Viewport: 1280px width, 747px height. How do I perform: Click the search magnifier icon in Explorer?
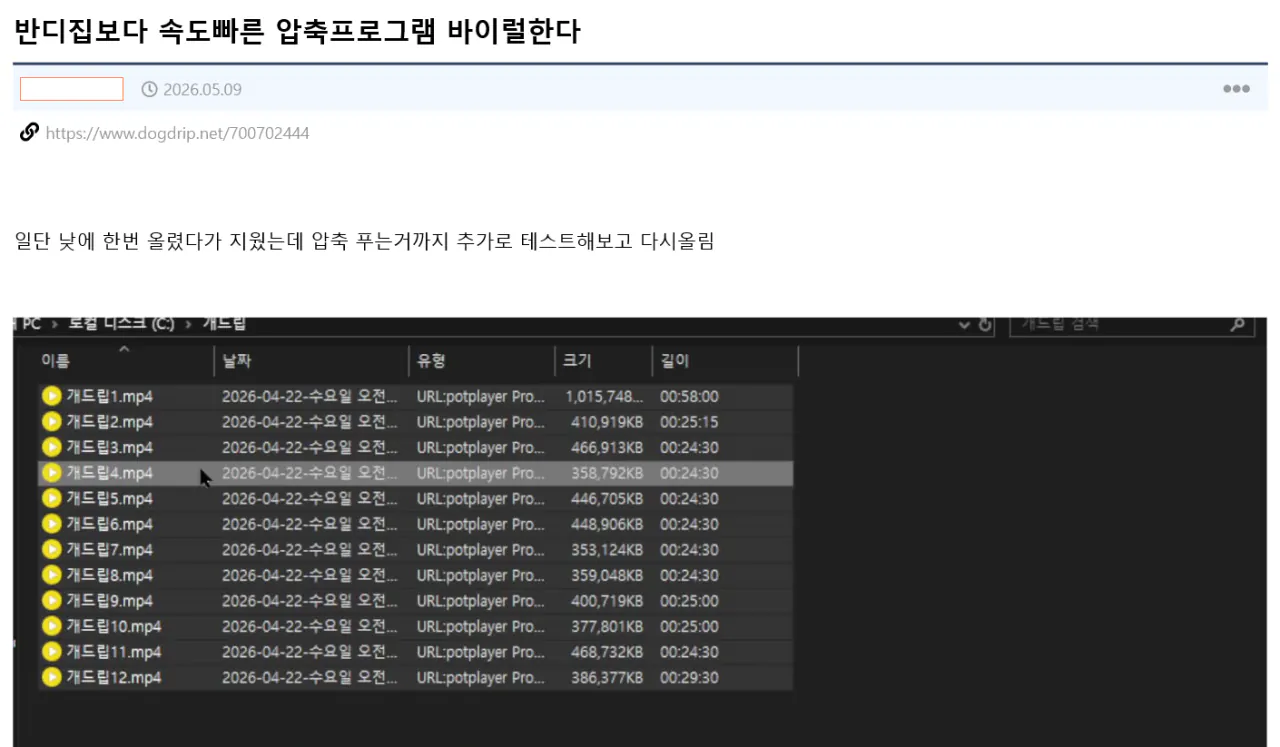(1238, 324)
